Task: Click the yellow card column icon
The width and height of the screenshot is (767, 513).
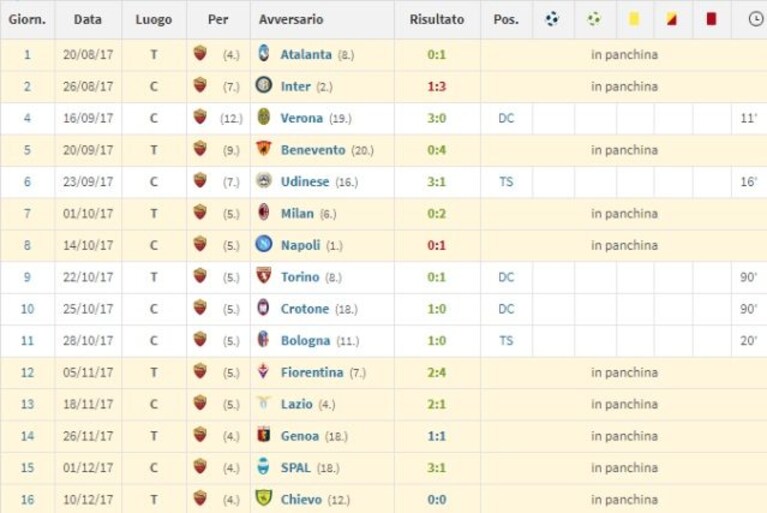Action: point(634,19)
